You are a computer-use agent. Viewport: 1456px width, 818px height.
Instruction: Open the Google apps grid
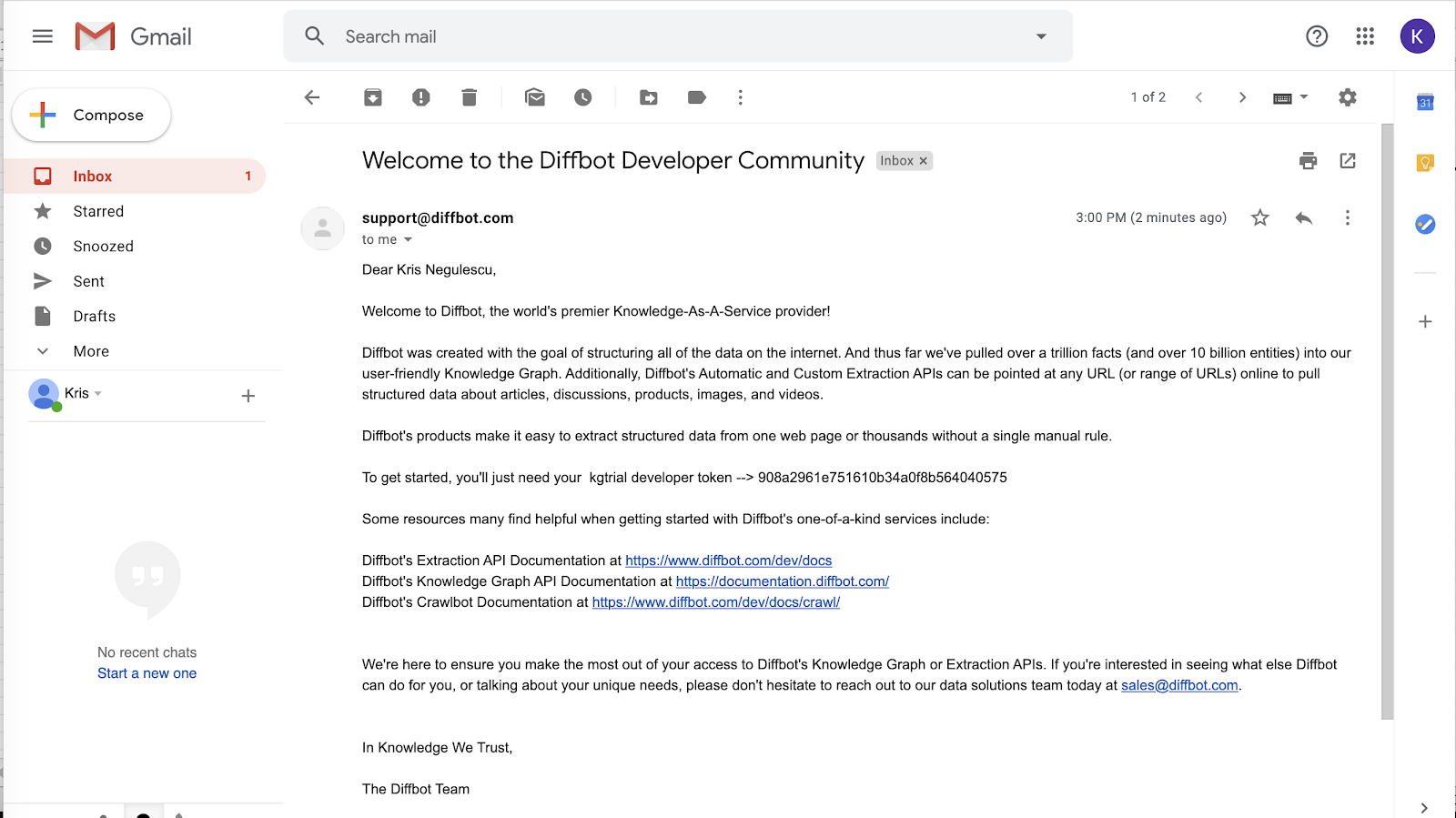pos(1365,36)
